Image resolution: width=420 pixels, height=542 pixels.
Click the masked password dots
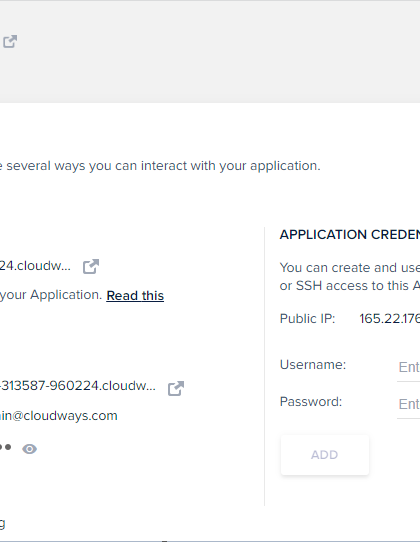coord(6,447)
